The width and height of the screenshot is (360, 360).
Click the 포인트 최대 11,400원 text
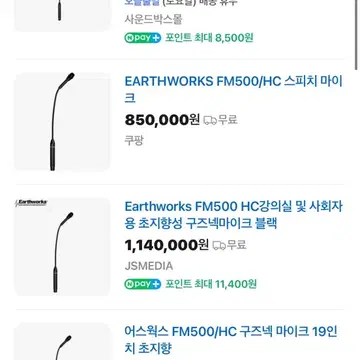coord(211,284)
